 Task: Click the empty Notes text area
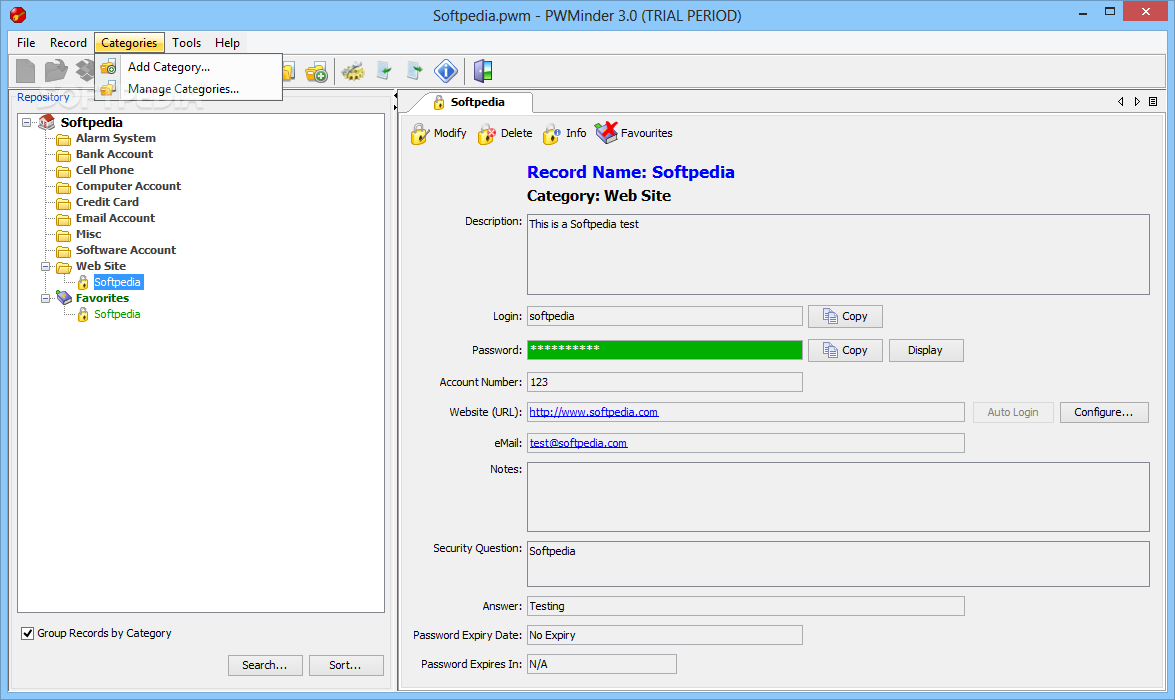click(x=838, y=497)
